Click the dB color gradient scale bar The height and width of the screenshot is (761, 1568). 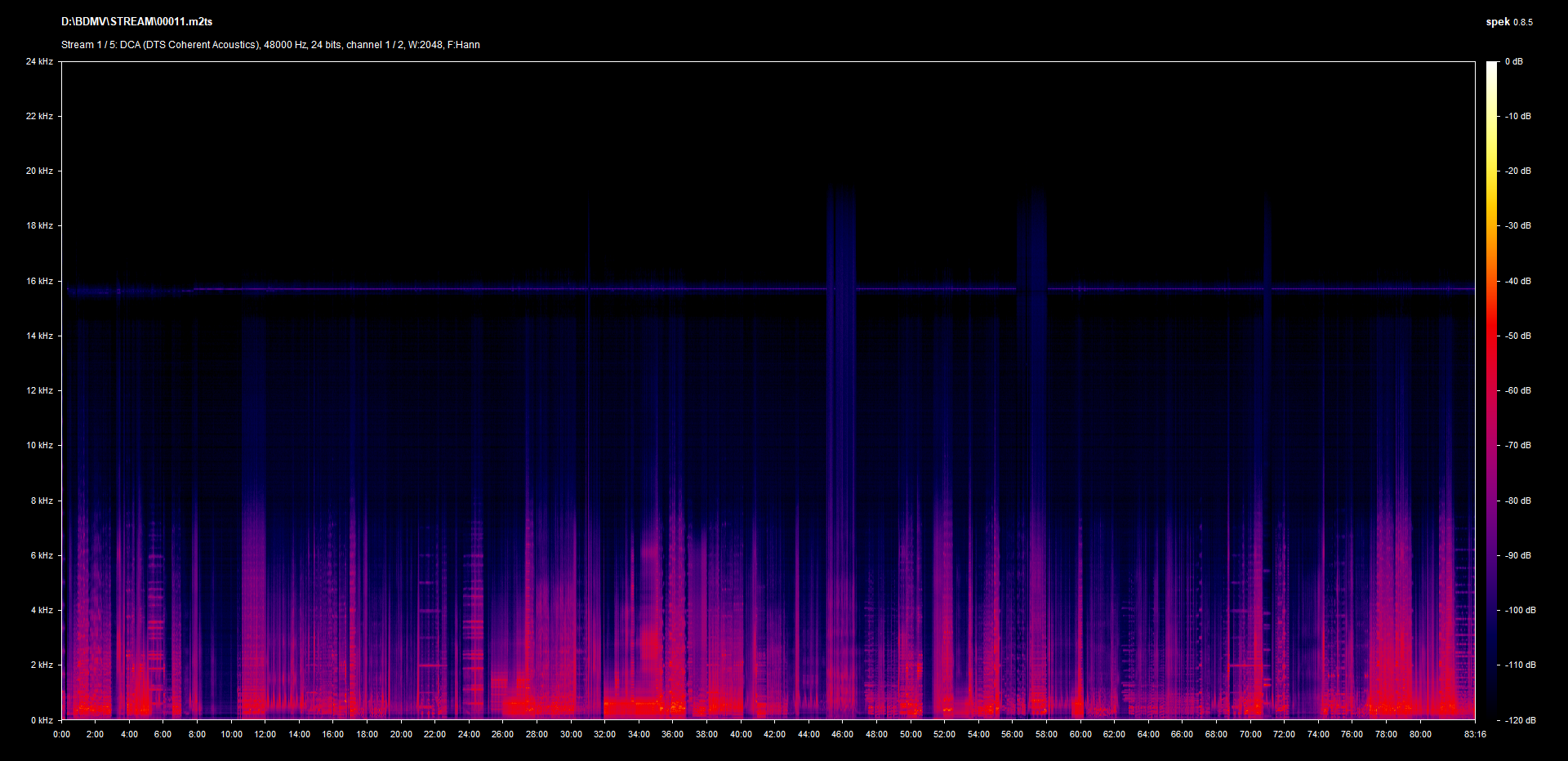point(1491,390)
